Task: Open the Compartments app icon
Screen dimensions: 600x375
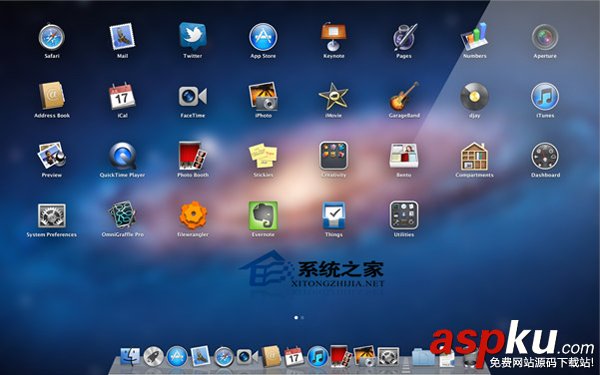Action: (x=474, y=156)
